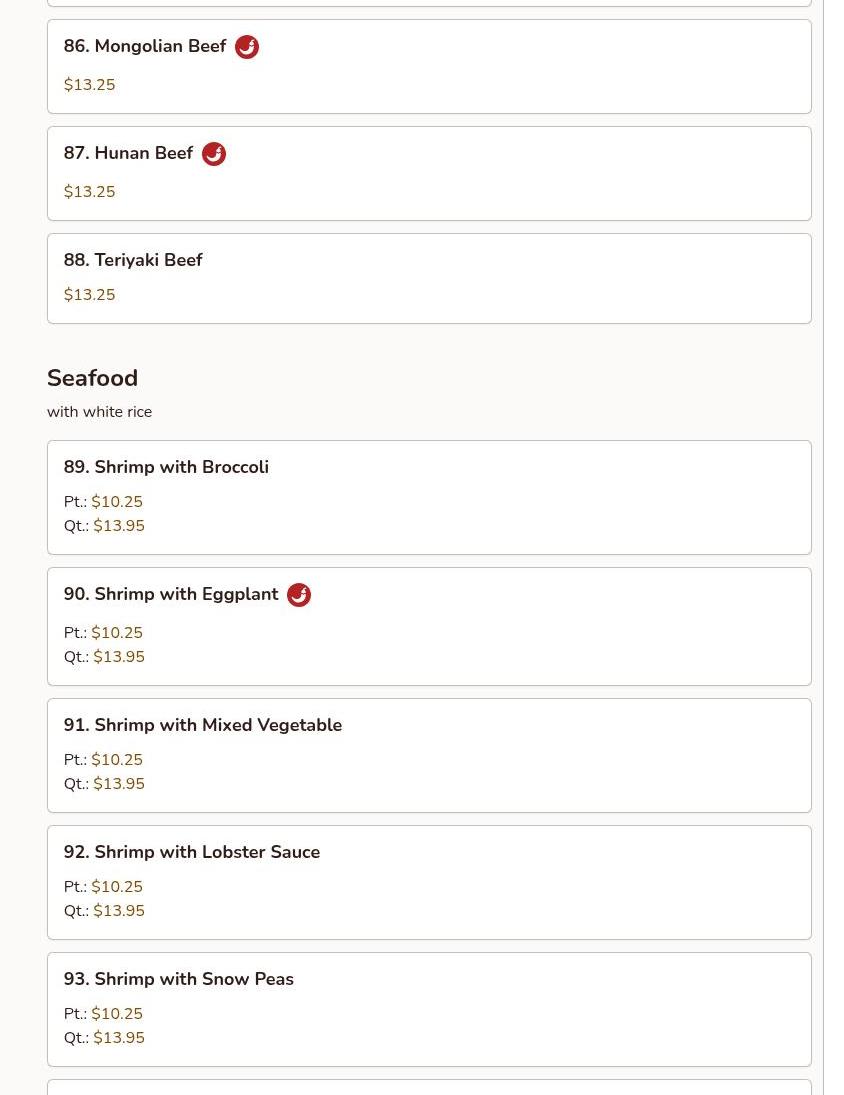
Task: Open the 86. Mongolian Beef item
Action: [x=145, y=47]
